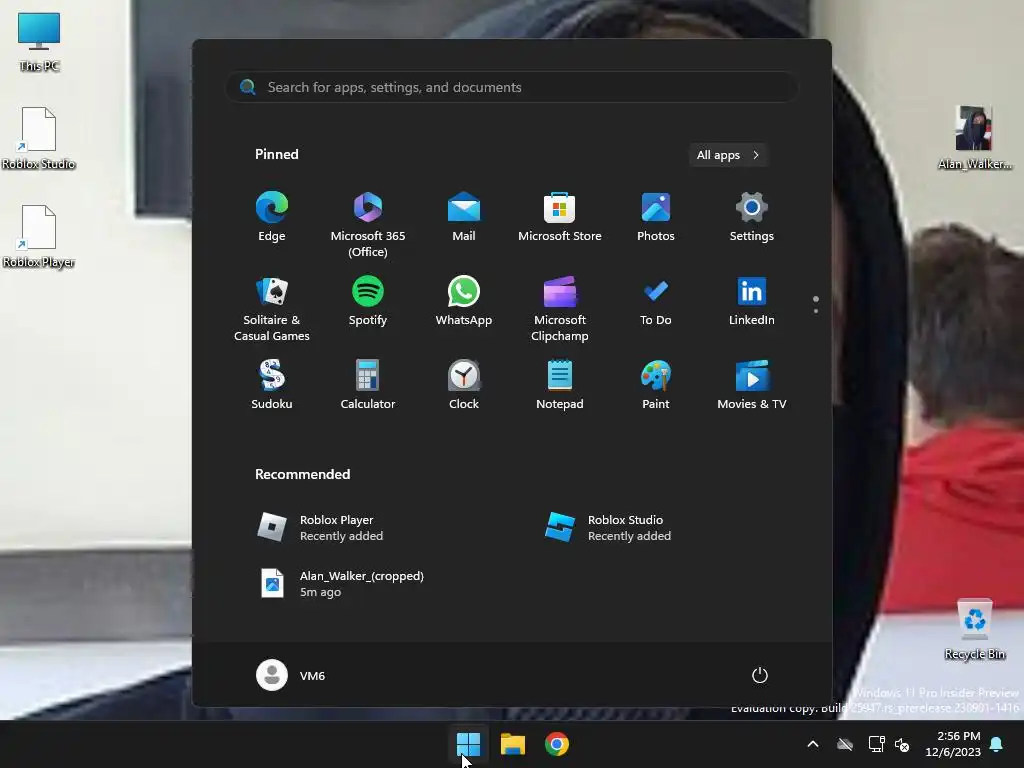This screenshot has height=768, width=1024.
Task: Click the Windows Start button
Action: coord(468,744)
